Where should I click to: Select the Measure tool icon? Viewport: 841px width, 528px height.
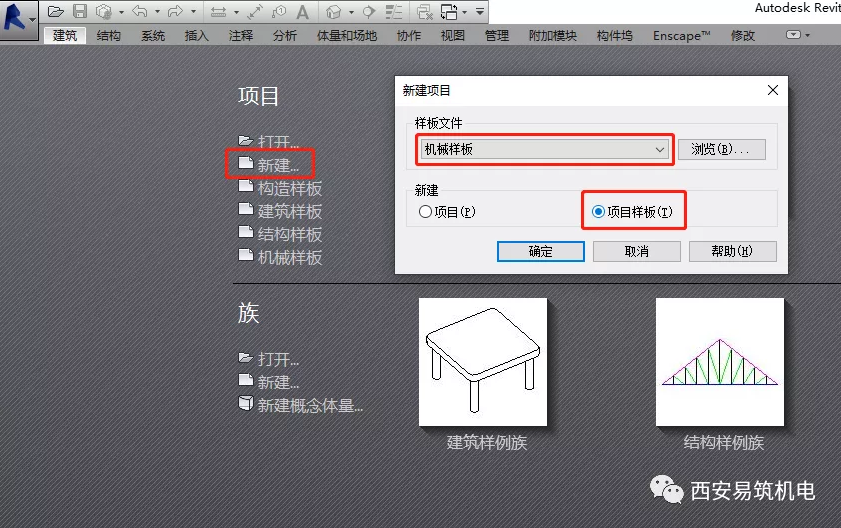click(x=218, y=11)
